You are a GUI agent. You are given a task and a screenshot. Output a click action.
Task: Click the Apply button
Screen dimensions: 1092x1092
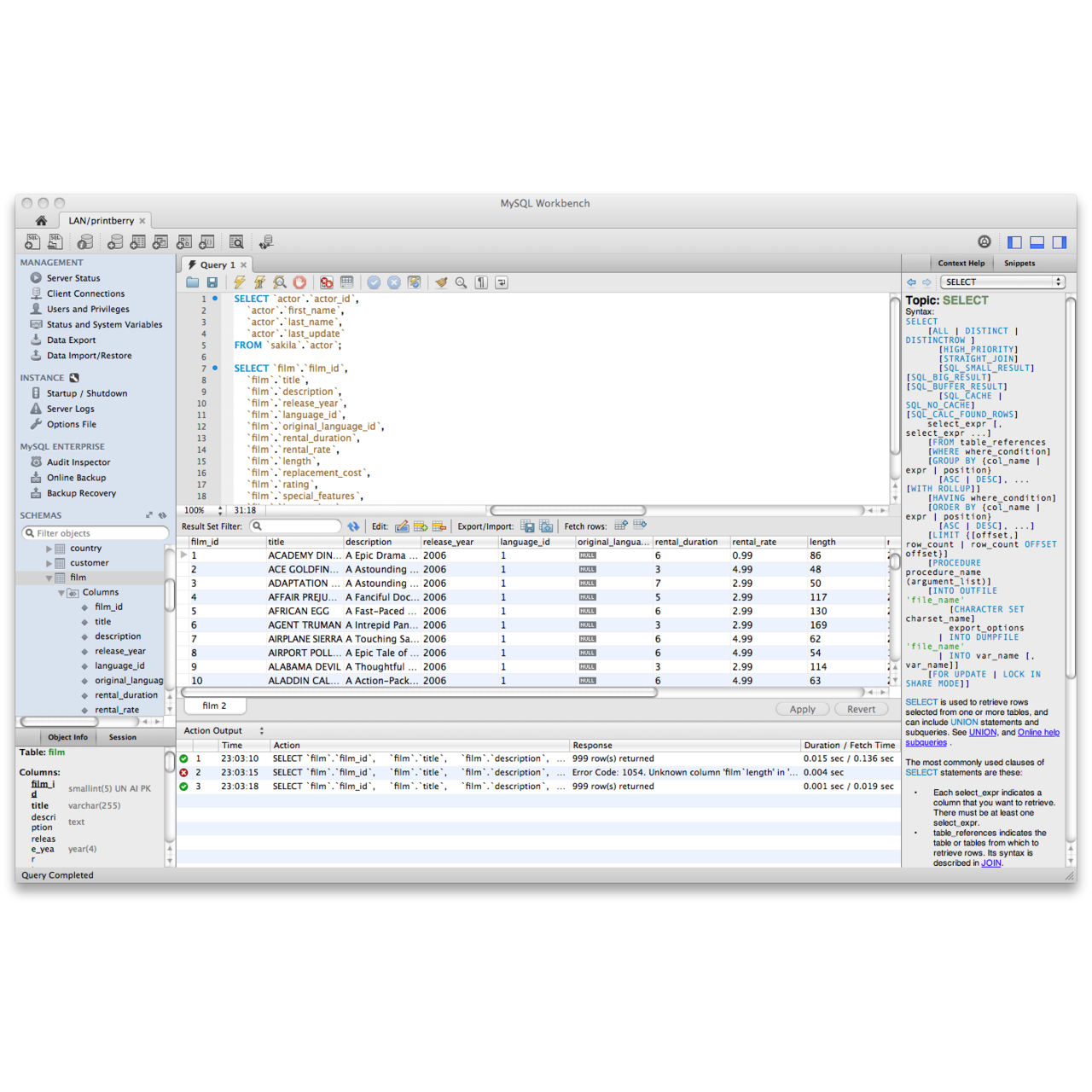click(x=802, y=709)
